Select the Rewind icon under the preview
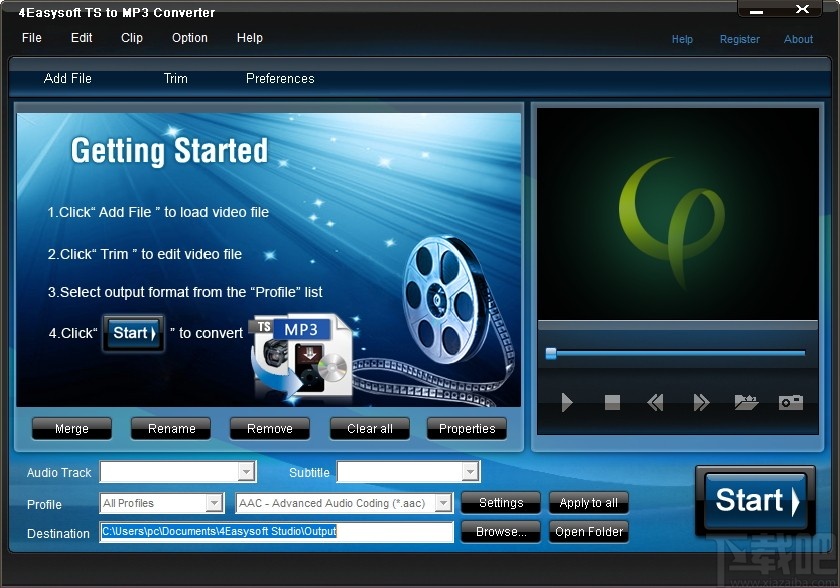This screenshot has height=588, width=840. click(x=655, y=403)
